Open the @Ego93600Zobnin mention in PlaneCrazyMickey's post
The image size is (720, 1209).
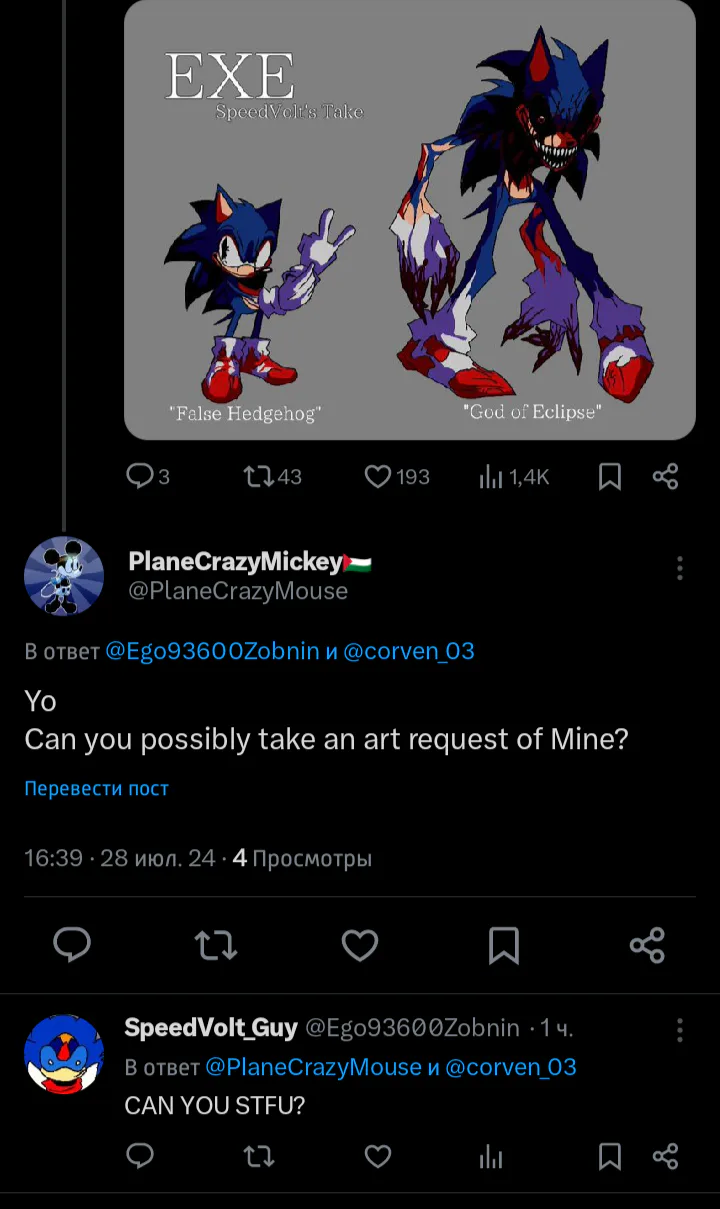coord(213,652)
